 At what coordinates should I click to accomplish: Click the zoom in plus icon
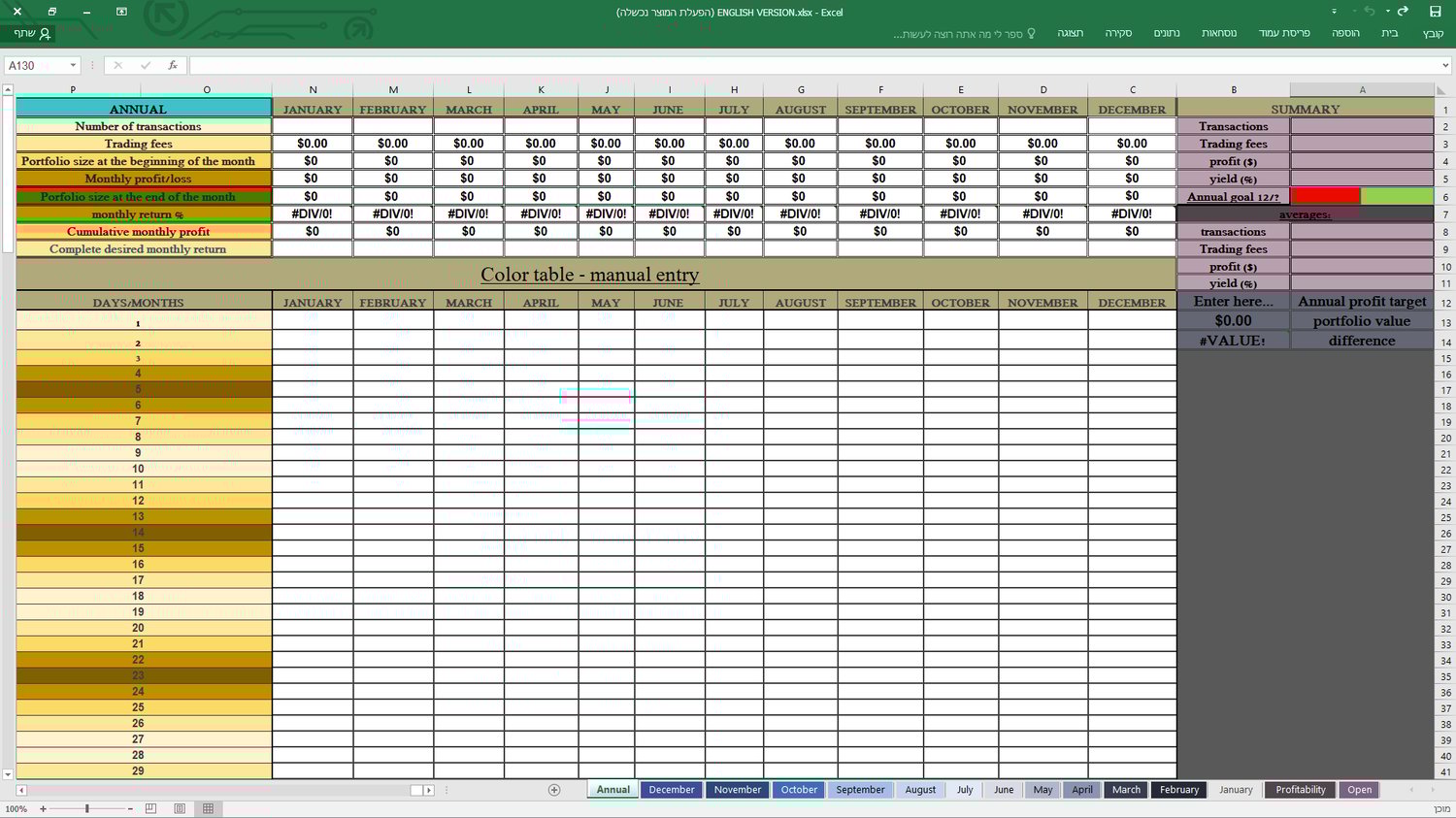43,808
